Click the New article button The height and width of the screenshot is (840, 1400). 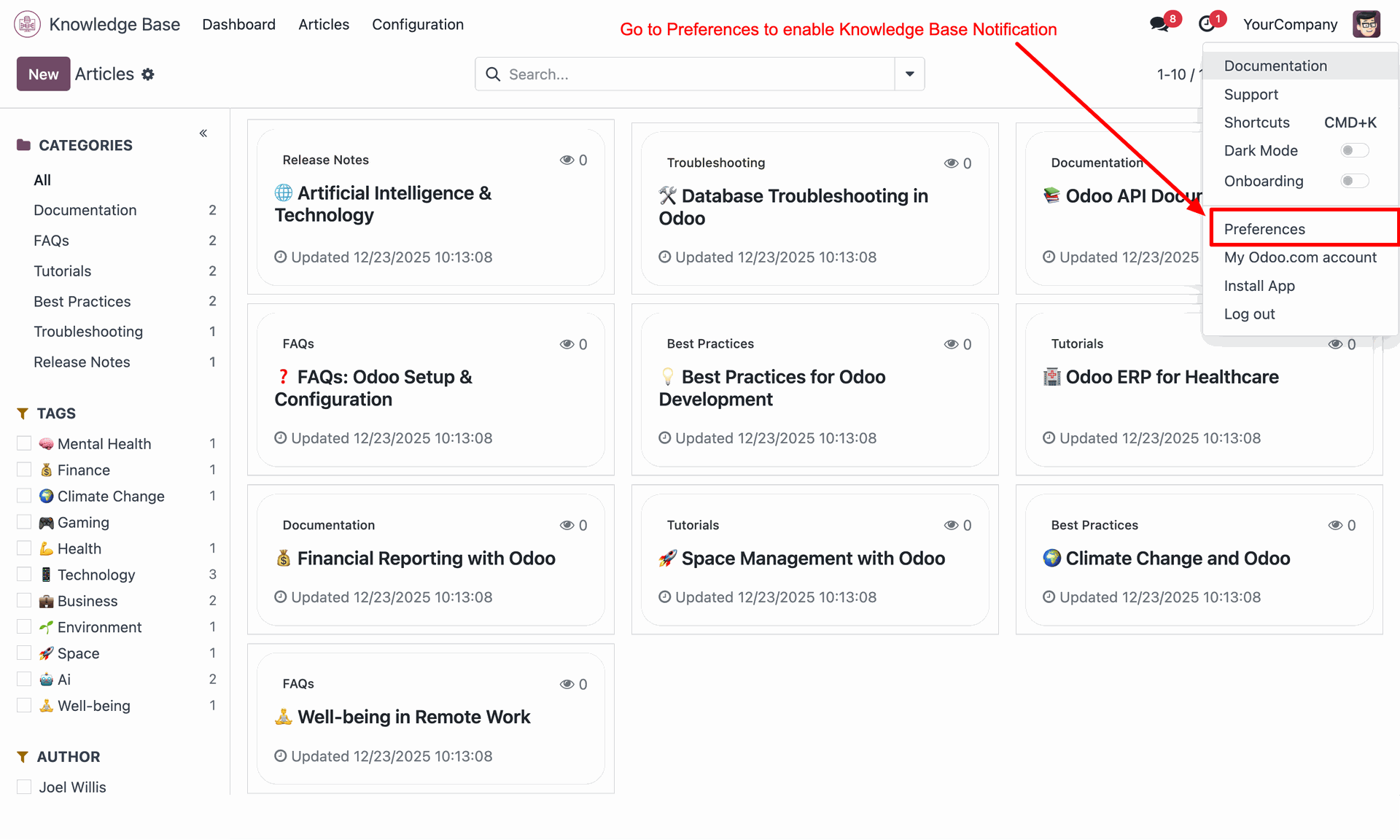43,74
